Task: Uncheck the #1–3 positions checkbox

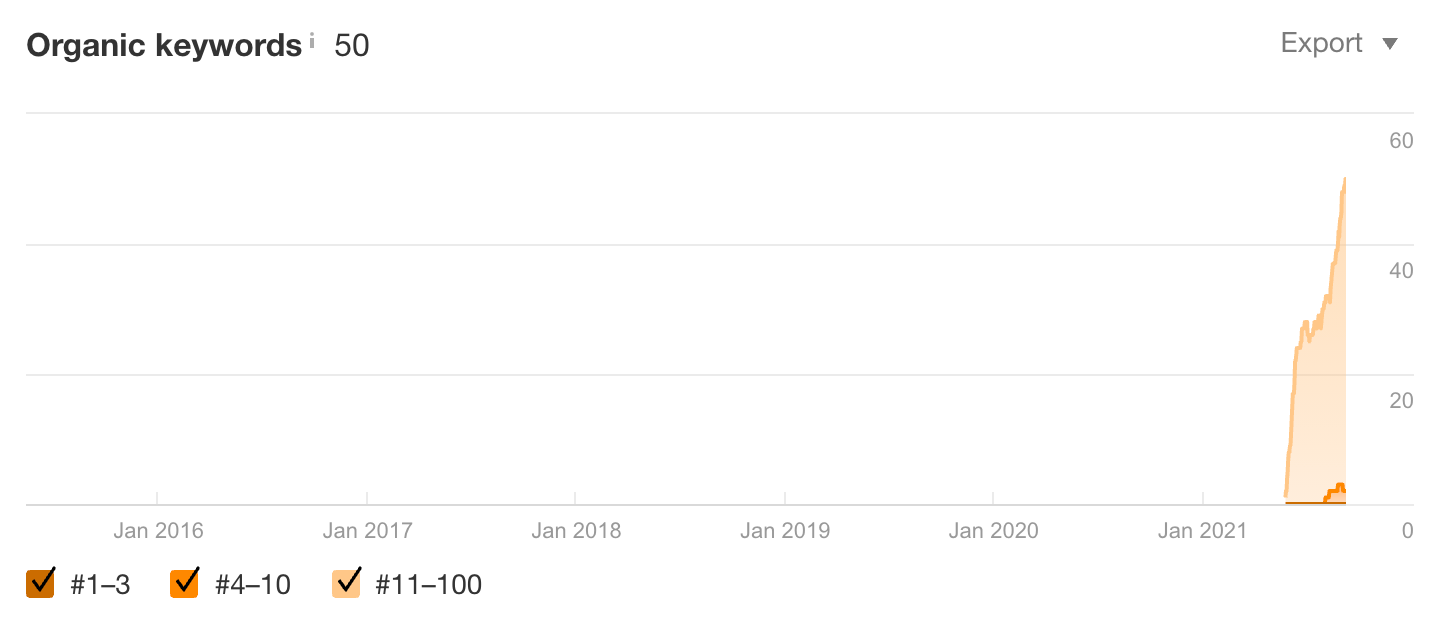Action: click(40, 582)
